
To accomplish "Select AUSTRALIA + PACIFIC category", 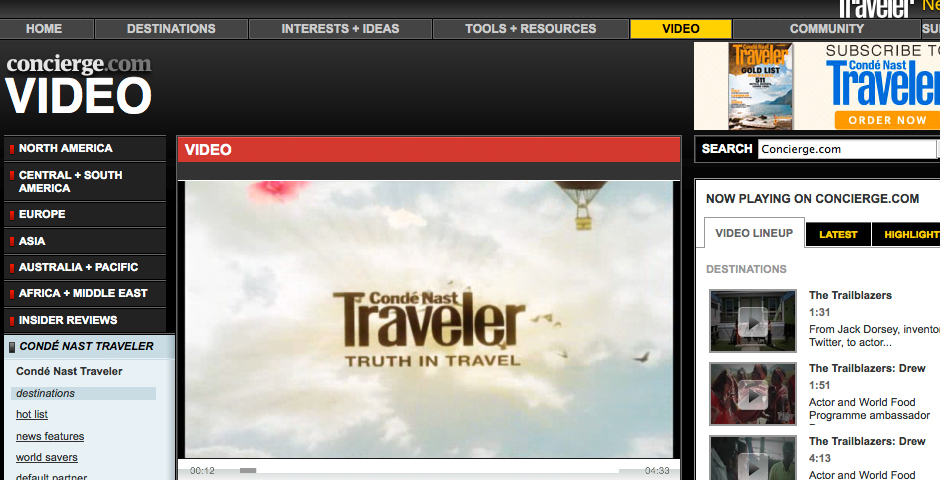I will tap(85, 267).
